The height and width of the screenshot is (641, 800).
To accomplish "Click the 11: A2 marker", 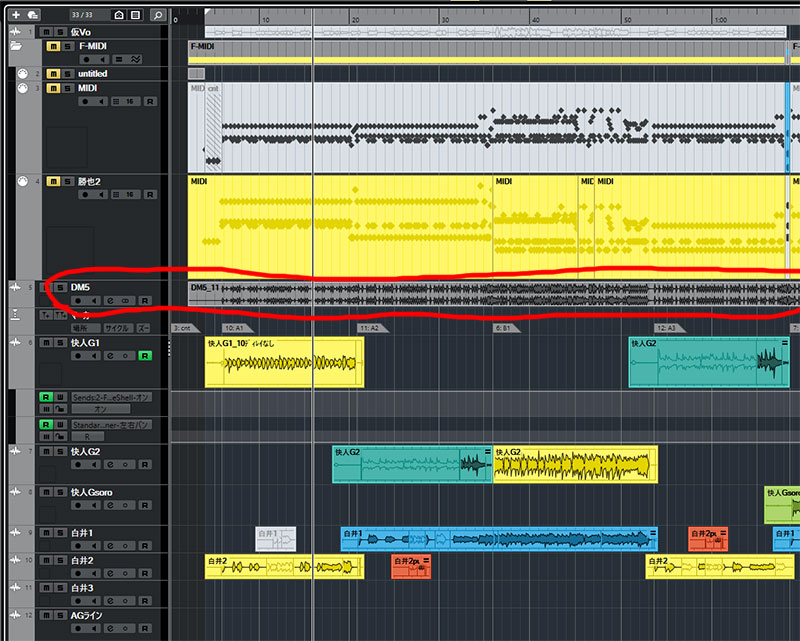I will pos(371,328).
